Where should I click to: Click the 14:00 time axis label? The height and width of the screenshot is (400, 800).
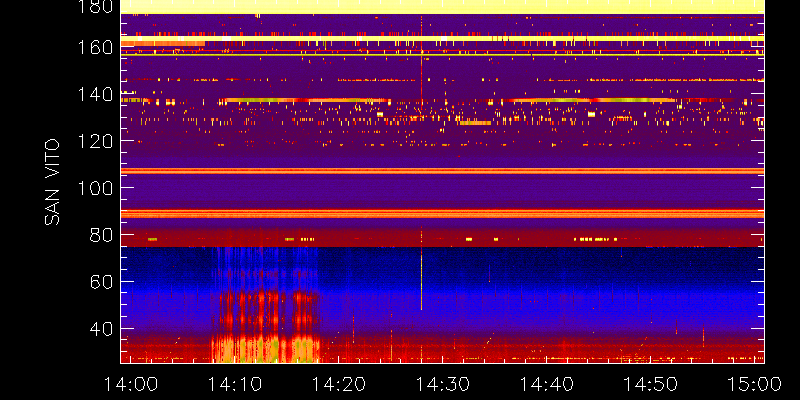coord(131,384)
